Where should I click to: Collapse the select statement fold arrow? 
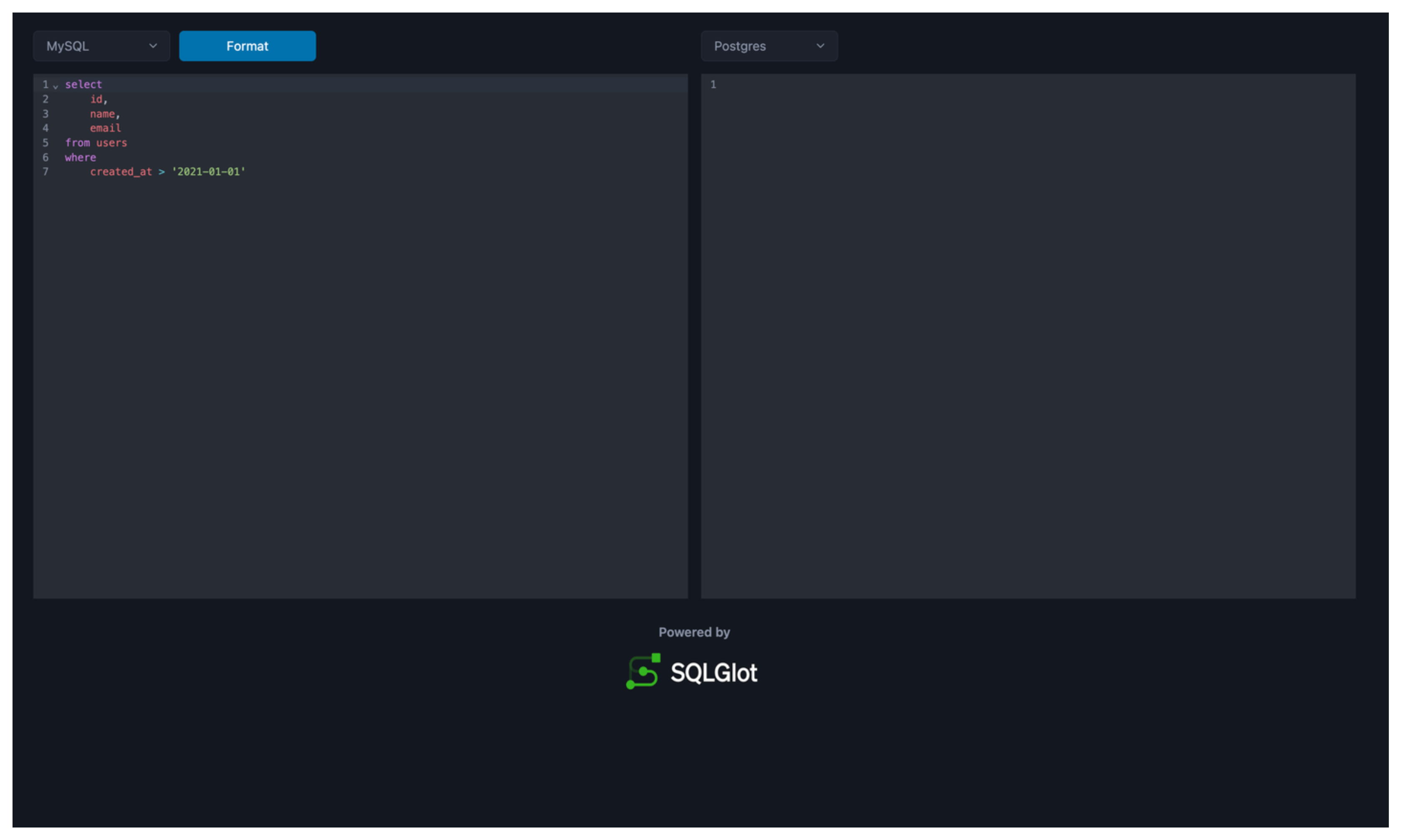coord(56,86)
